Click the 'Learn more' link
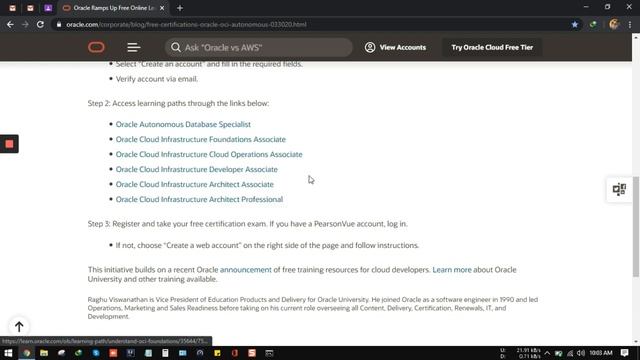Screen dimensions: 640x360 tap(451, 270)
